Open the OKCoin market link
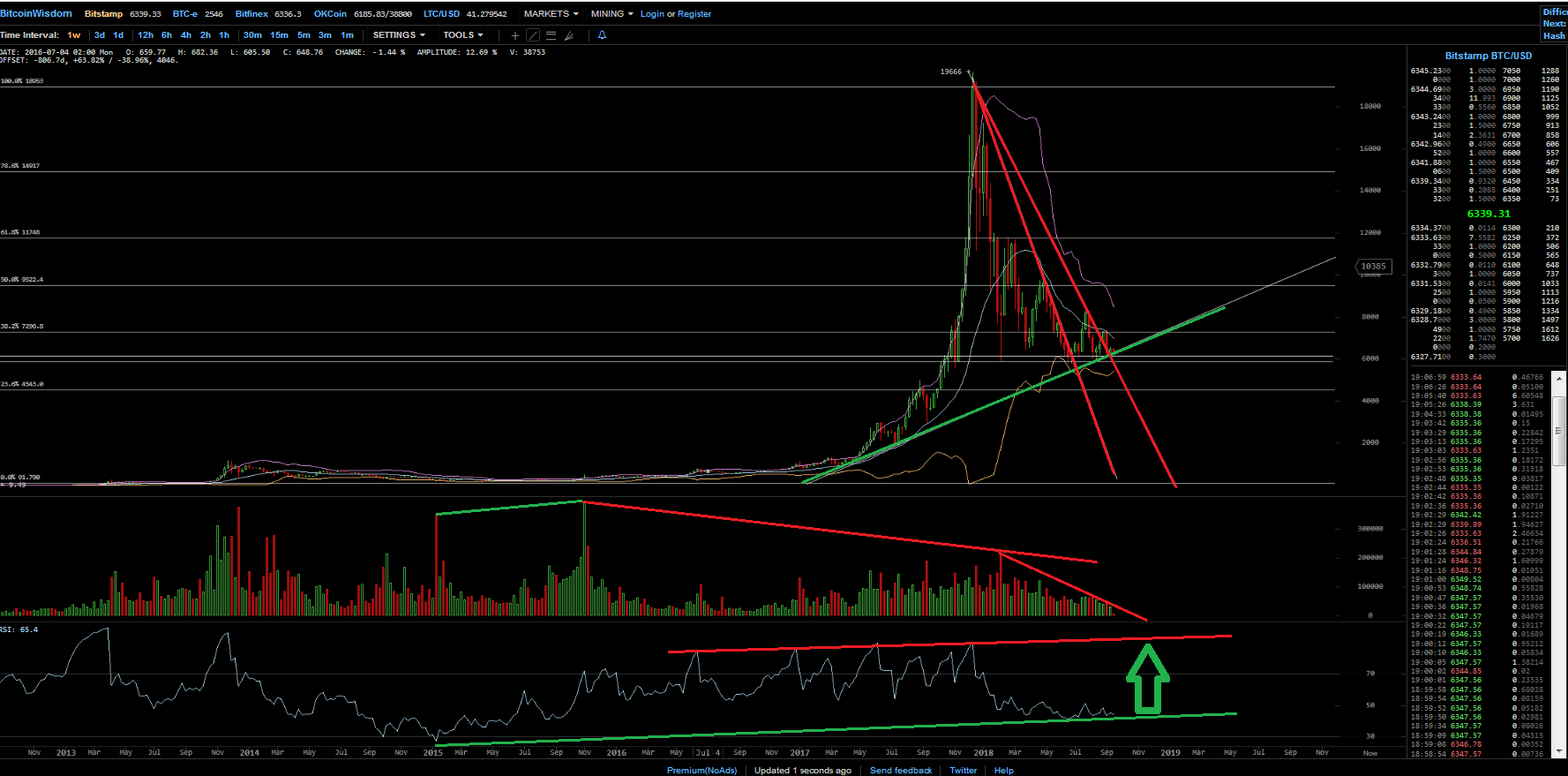Screen dimensions: 1568x776 (330, 14)
